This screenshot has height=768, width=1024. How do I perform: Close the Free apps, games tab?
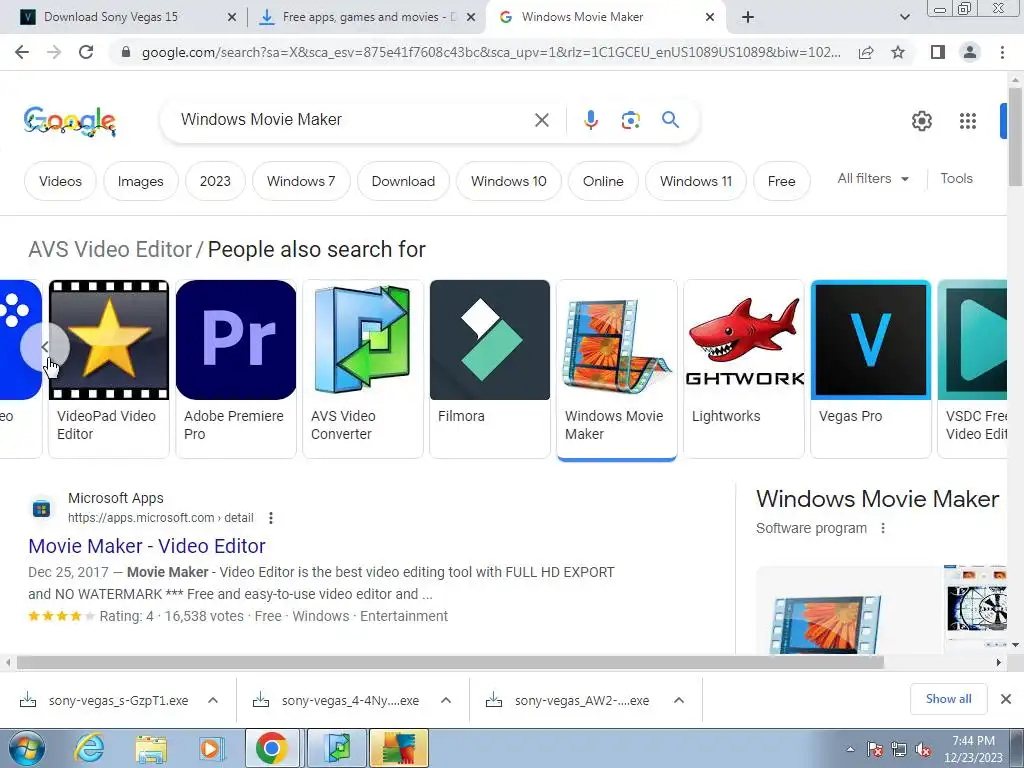pyautogui.click(x=470, y=18)
